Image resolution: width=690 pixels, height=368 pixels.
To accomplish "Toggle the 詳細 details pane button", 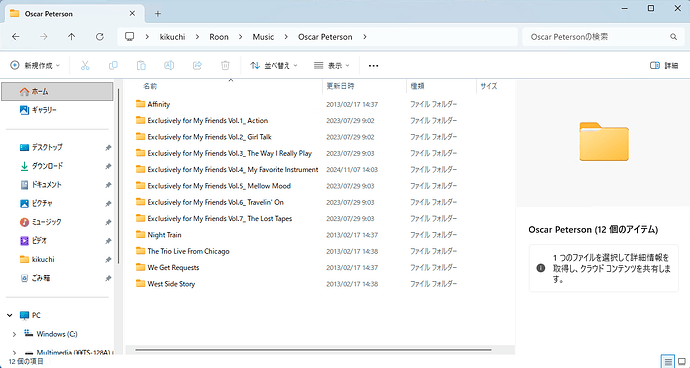I will 664,66.
